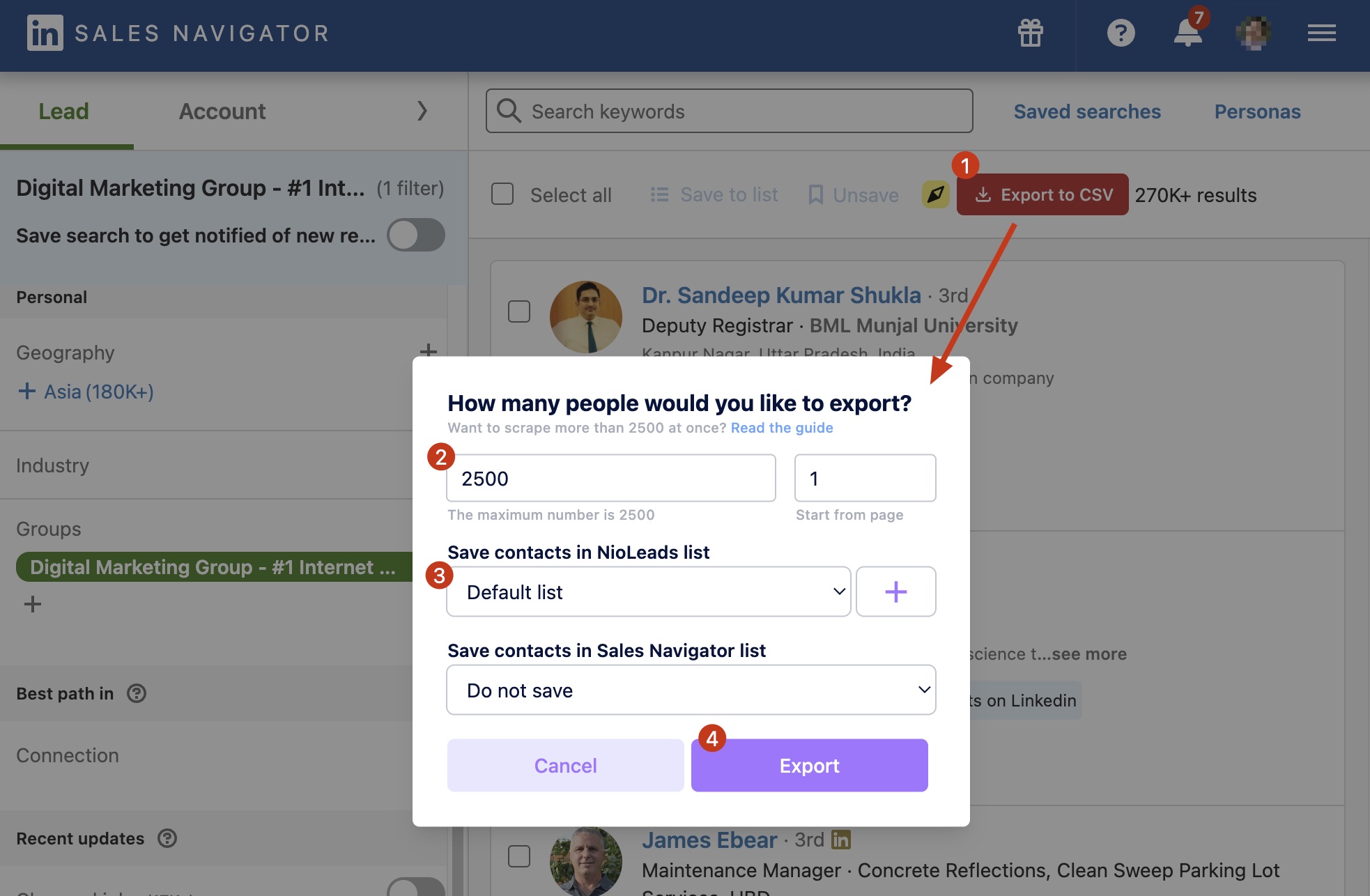The width and height of the screenshot is (1370, 896).
Task: Click LinkedIn badge next to James Ebear
Action: coord(841,840)
